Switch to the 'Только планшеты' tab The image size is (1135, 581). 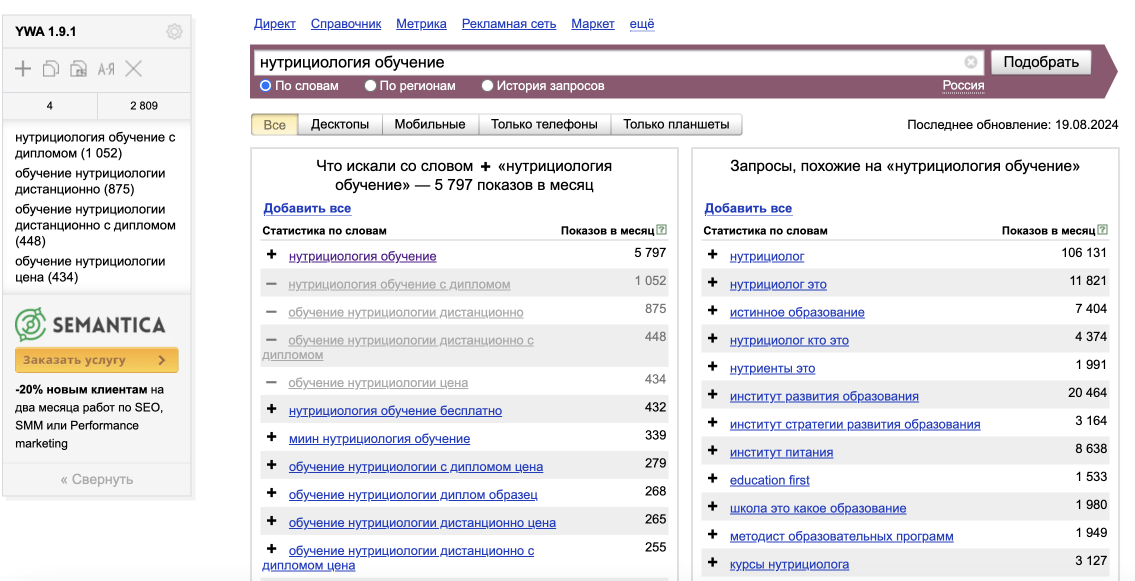click(x=676, y=124)
